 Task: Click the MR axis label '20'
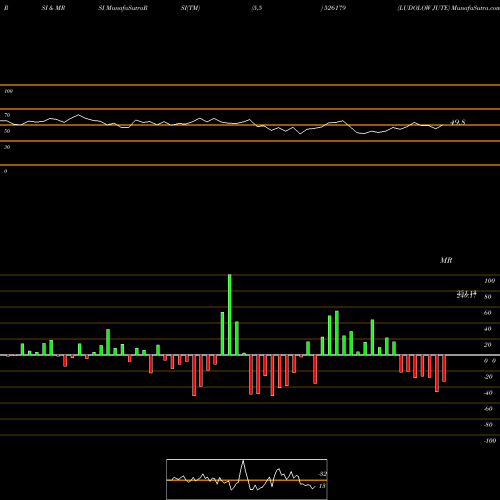click(x=488, y=345)
